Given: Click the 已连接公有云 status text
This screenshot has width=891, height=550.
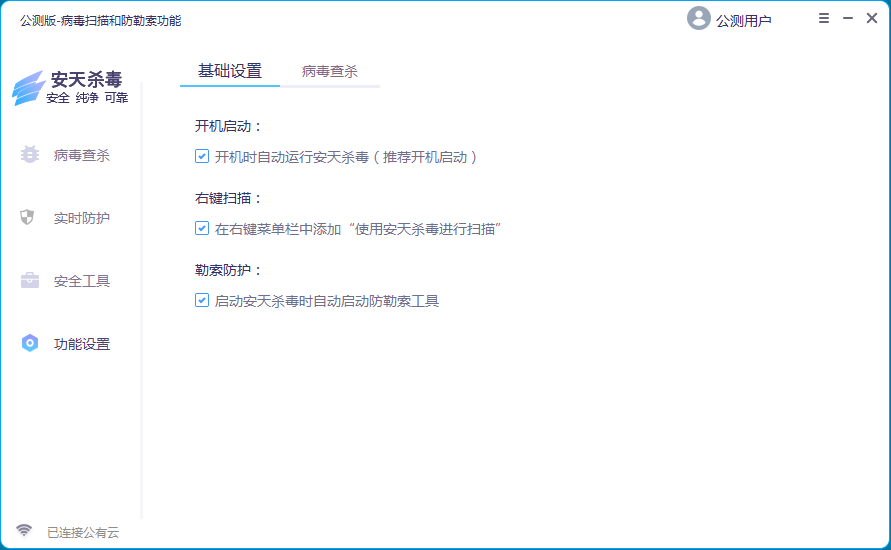Looking at the screenshot, I should tap(83, 532).
